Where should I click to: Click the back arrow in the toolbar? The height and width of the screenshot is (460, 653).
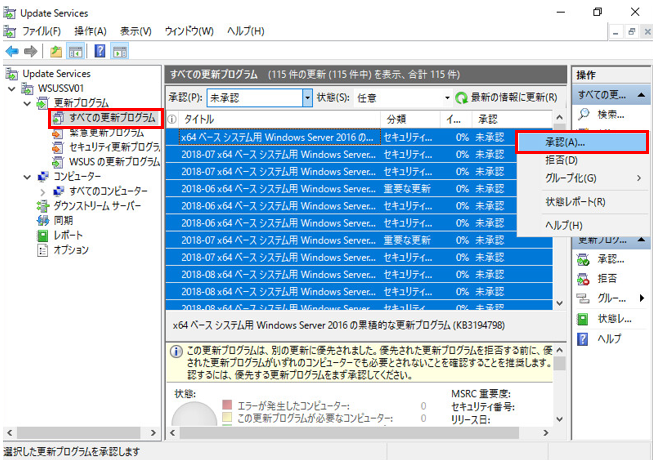click(11, 51)
